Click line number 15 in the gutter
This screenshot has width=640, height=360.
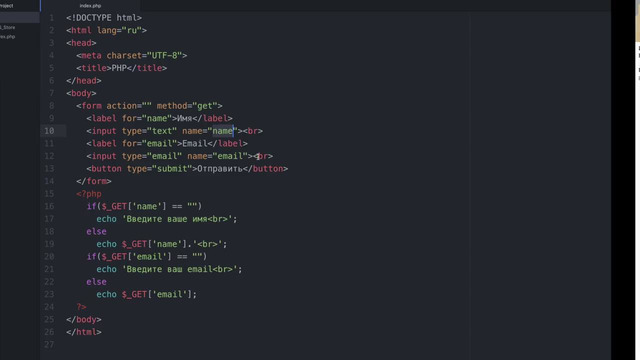(x=49, y=194)
